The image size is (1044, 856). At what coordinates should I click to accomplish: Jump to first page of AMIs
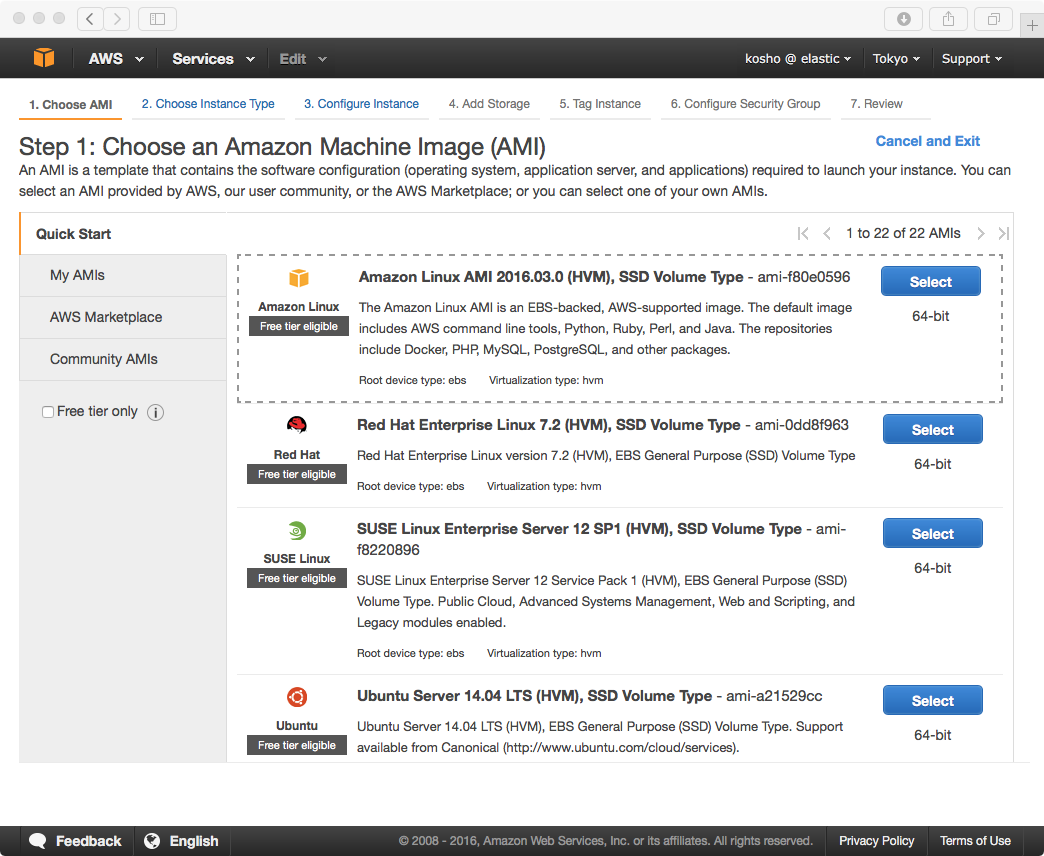click(x=803, y=233)
